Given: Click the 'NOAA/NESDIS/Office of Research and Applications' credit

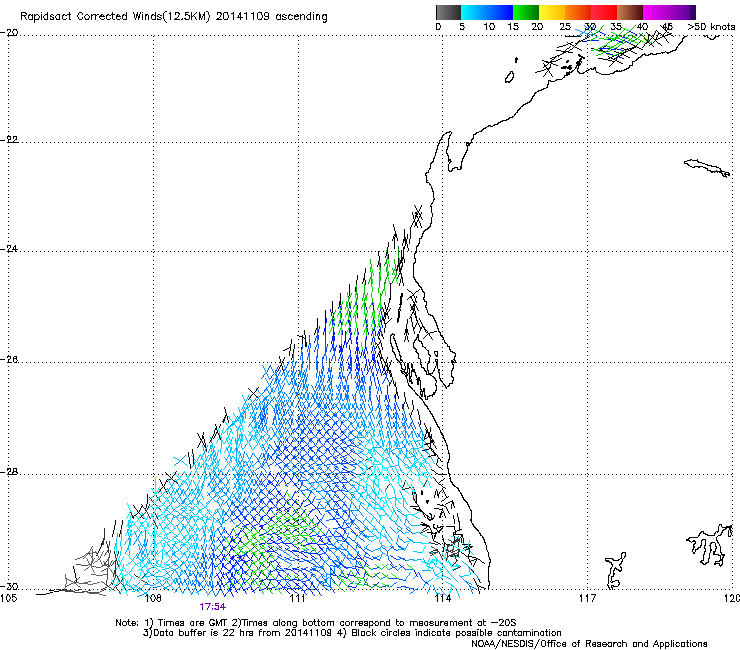Looking at the screenshot, I should pos(589,644).
